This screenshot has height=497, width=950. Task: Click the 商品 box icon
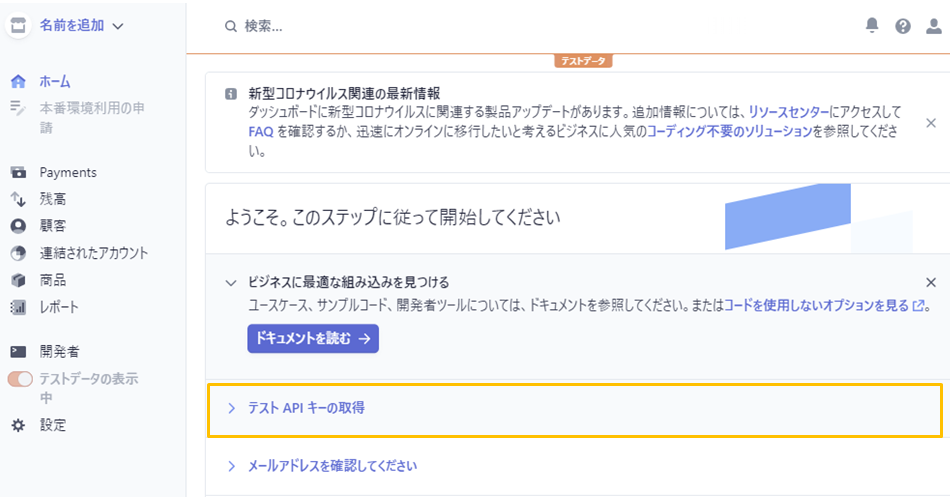click(x=18, y=280)
